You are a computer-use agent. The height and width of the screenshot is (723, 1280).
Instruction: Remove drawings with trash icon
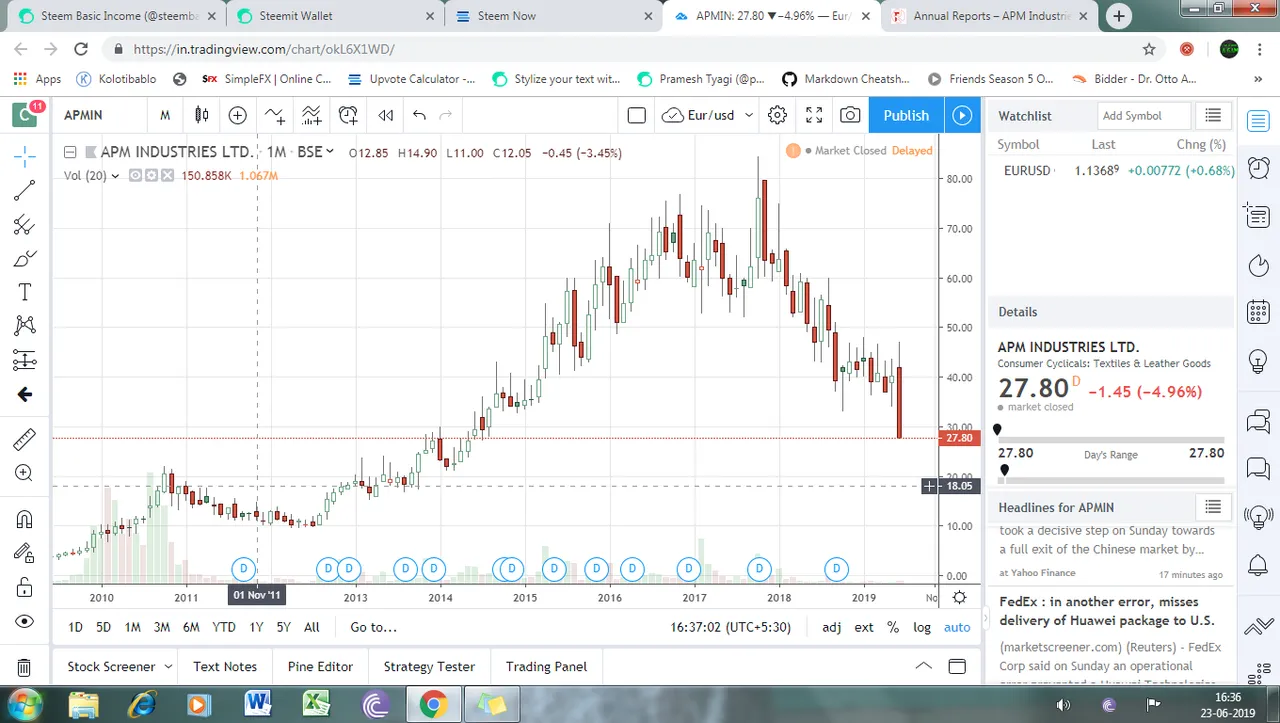(x=25, y=667)
